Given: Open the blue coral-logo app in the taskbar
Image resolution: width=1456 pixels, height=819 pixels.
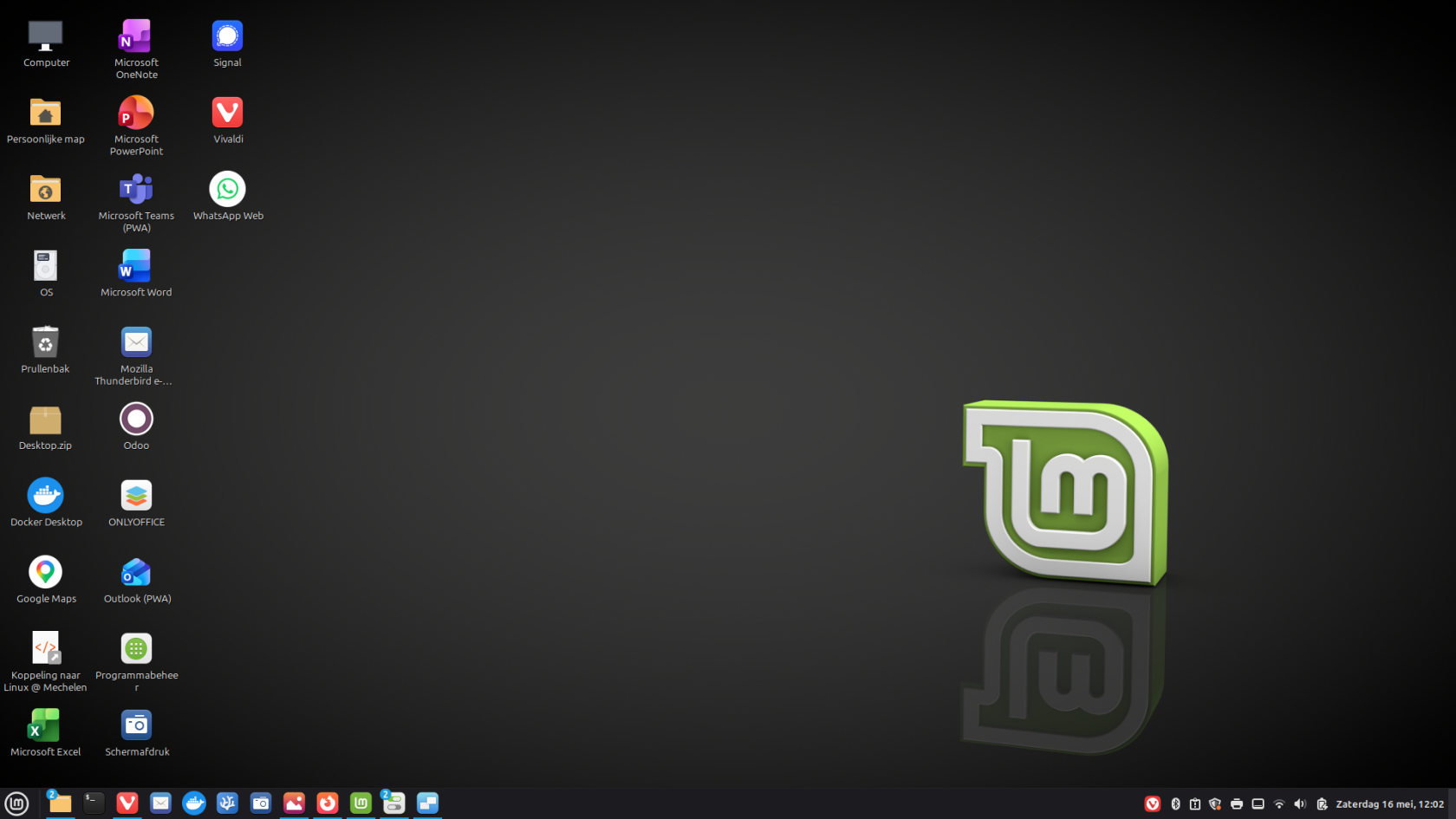Looking at the screenshot, I should point(227,803).
